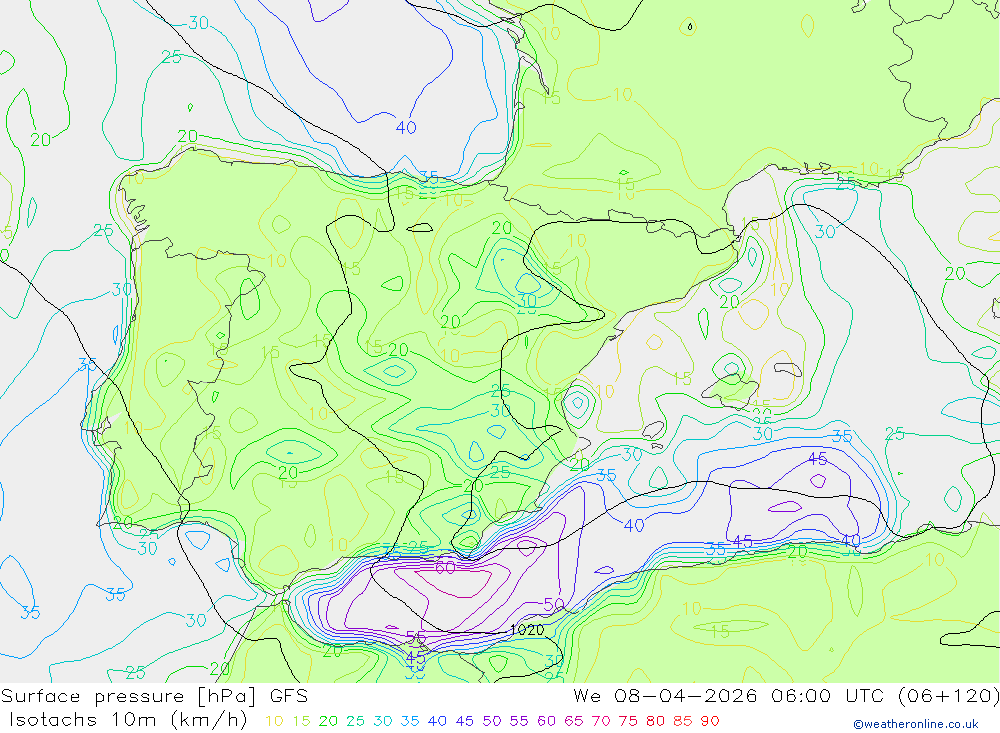Click the 1020 isobar label on the map

[x=527, y=630]
